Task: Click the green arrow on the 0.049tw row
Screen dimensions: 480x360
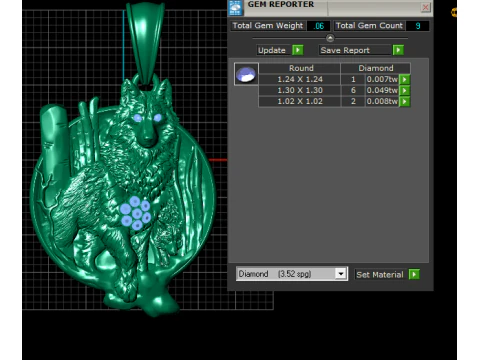Action: [404, 90]
